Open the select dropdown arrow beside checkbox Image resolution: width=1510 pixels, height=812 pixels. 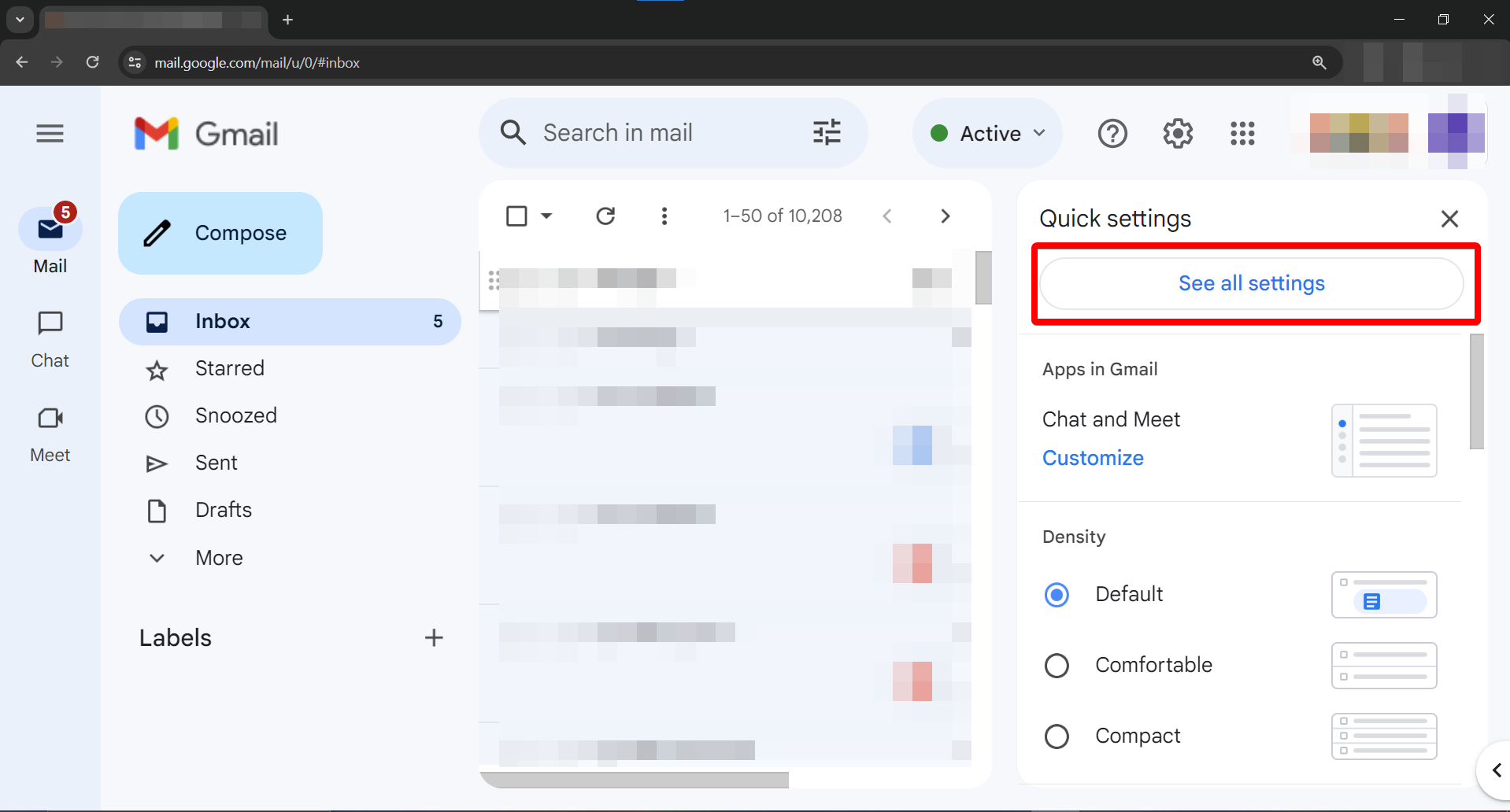pyautogui.click(x=546, y=216)
